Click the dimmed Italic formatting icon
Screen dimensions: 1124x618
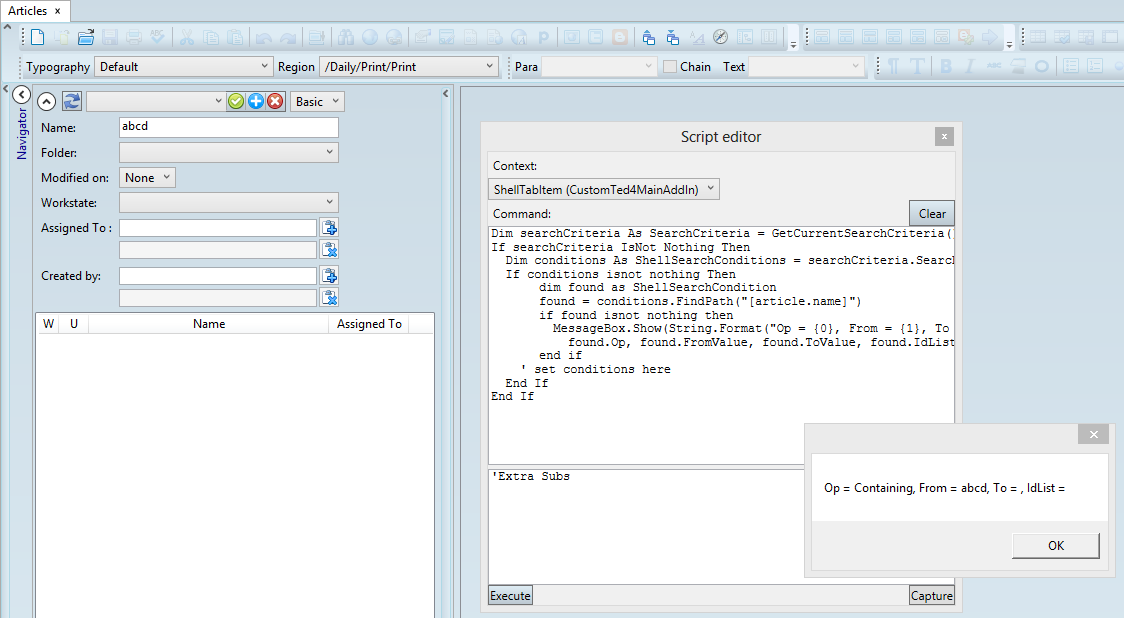pyautogui.click(x=969, y=67)
